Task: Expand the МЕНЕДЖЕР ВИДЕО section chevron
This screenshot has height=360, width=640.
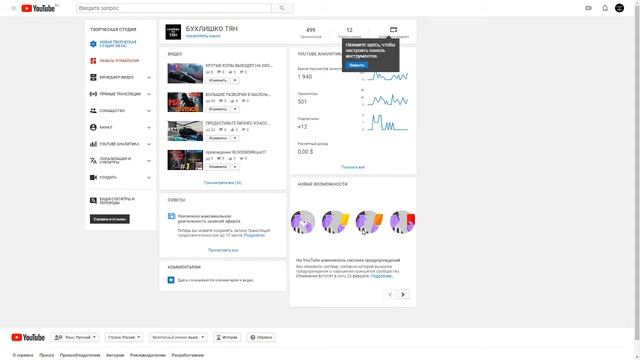Action: coord(149,77)
